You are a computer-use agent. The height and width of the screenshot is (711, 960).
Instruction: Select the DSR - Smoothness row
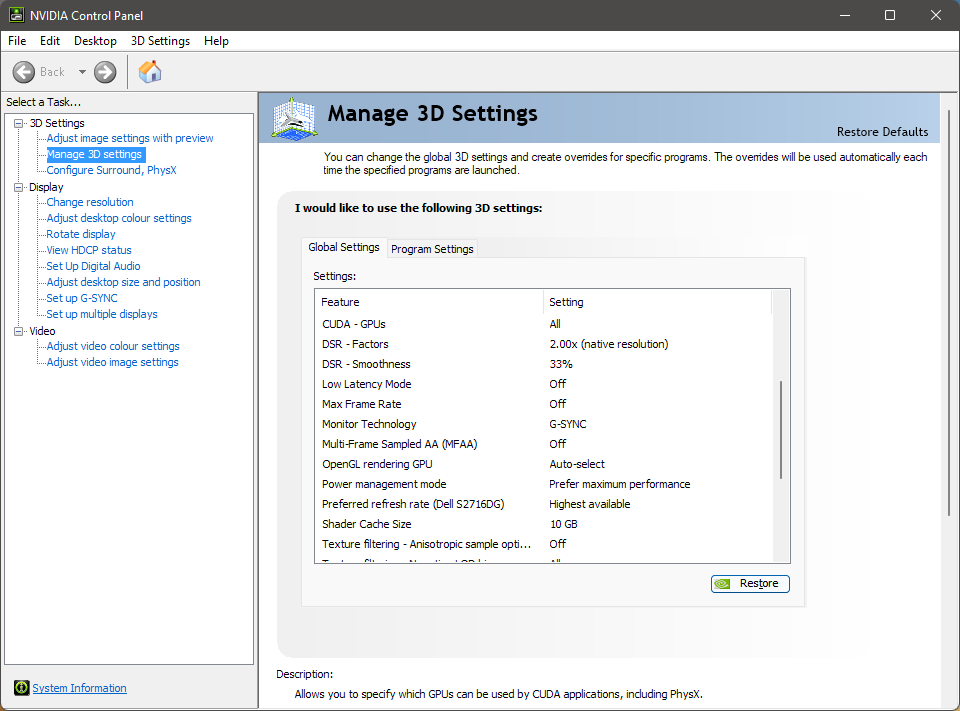pyautogui.click(x=544, y=364)
